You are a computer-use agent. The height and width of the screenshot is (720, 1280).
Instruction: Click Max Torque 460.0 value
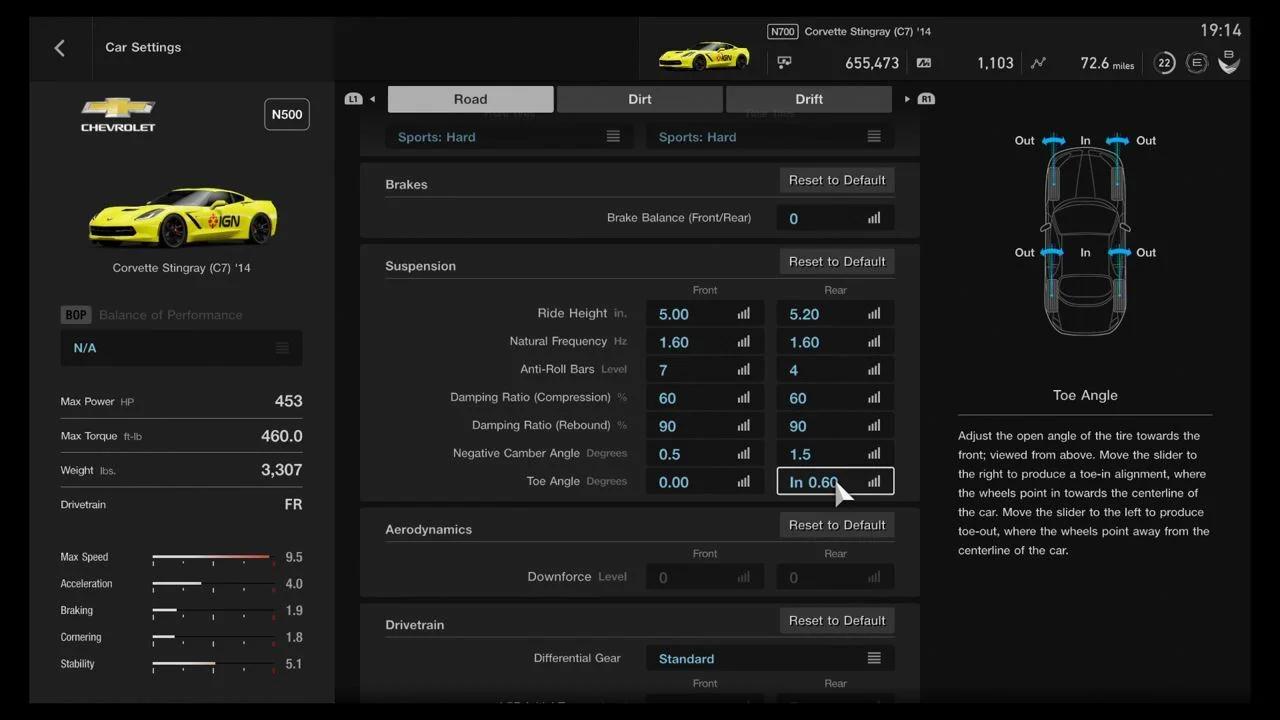point(281,436)
